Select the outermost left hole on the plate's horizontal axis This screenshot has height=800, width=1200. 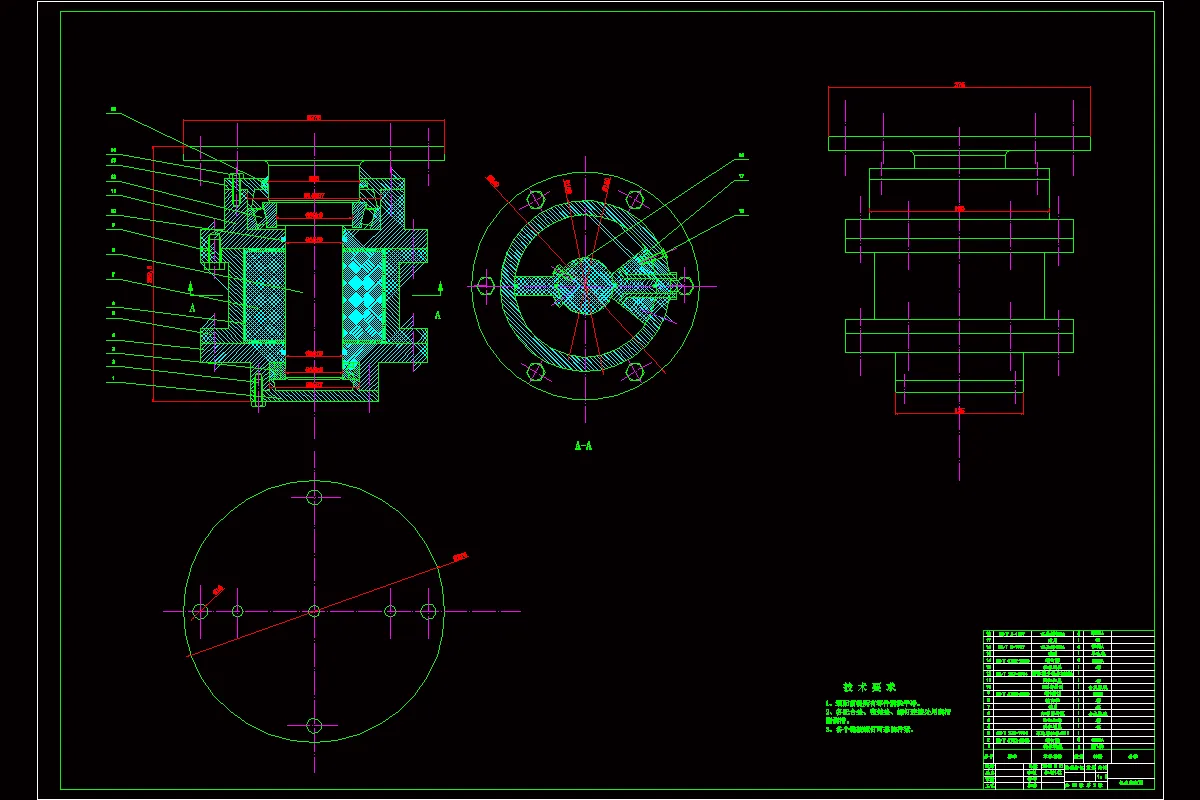[200, 611]
